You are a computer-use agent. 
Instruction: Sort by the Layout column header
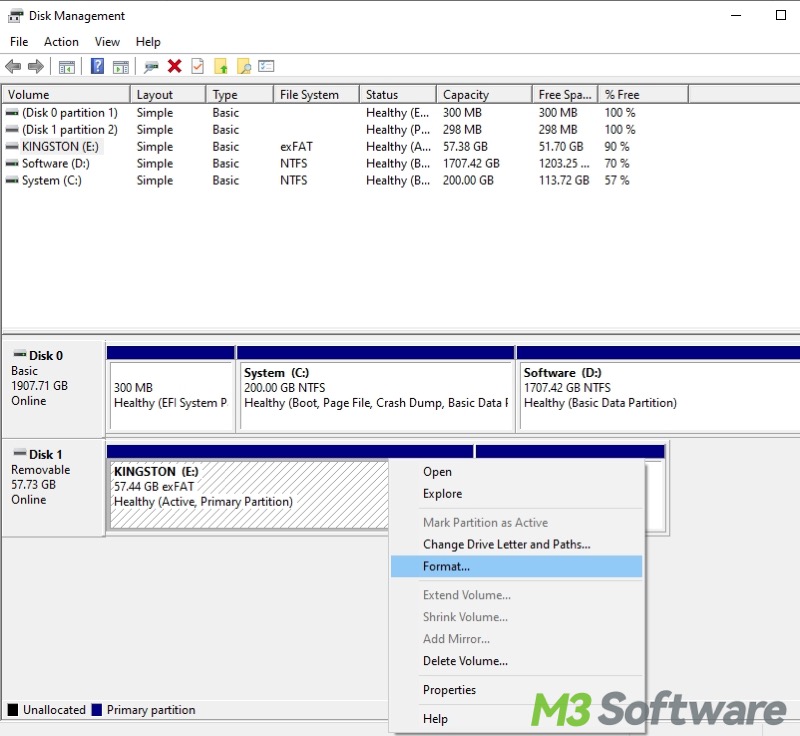168,95
